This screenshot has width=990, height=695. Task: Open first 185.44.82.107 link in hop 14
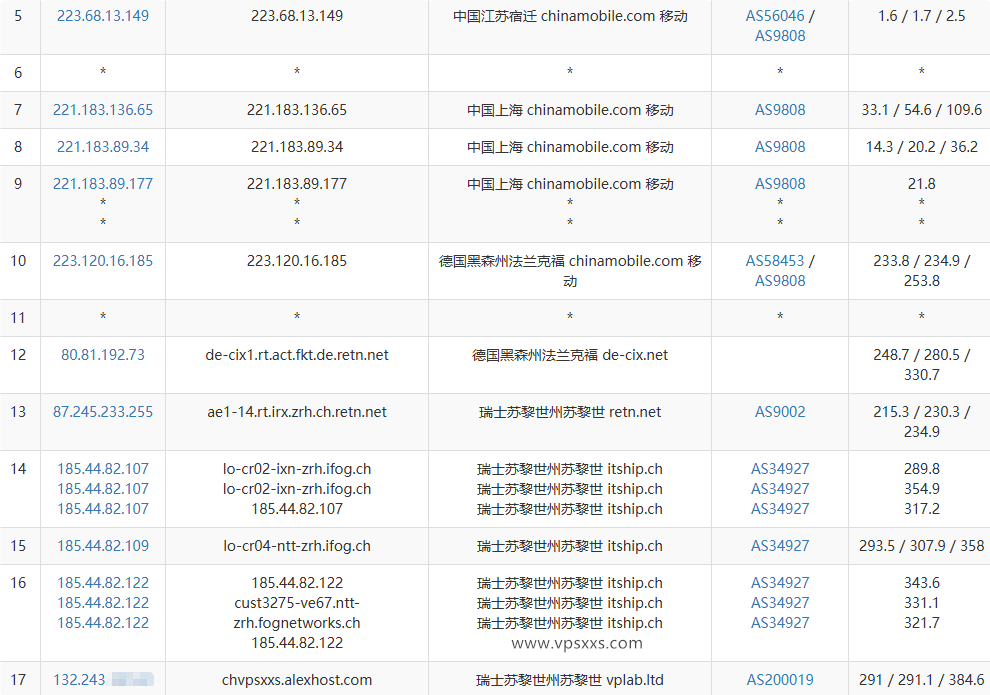click(x=103, y=469)
